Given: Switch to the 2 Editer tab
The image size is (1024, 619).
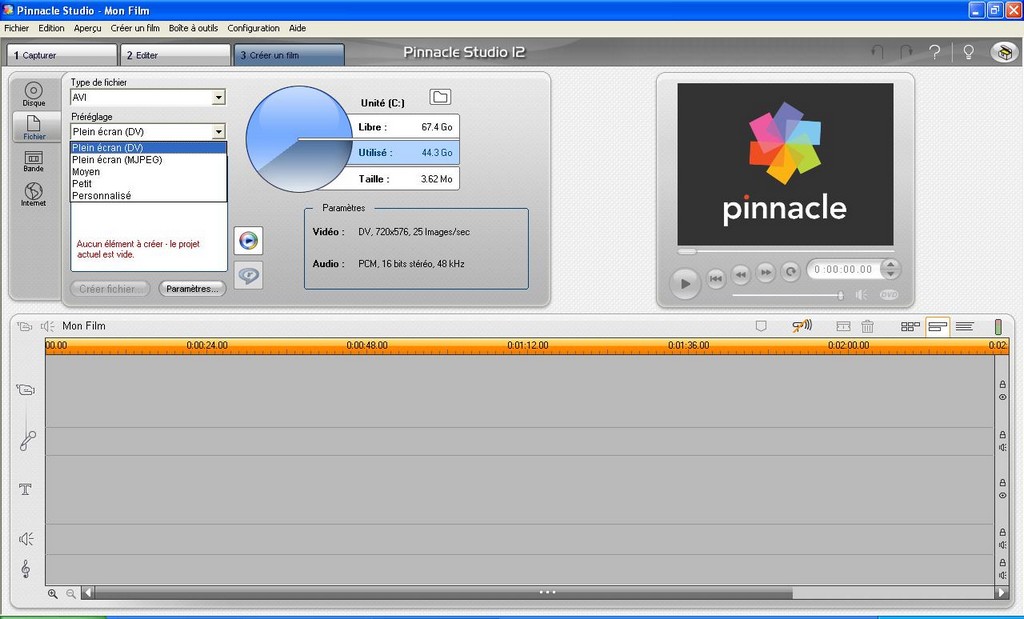Looking at the screenshot, I should coord(176,55).
